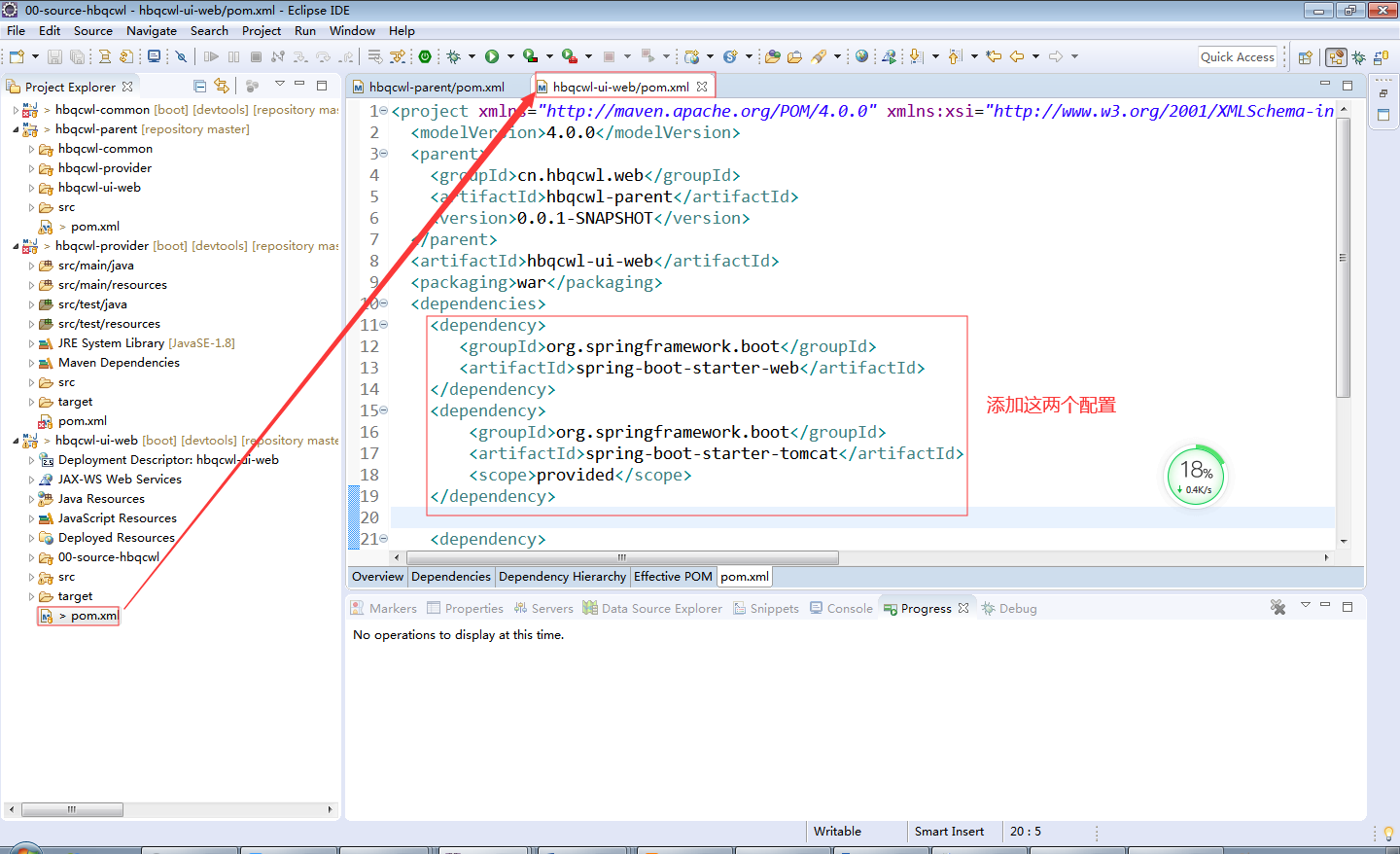Click the Save icon in the toolbar
1400x854 pixels.
pyautogui.click(x=54, y=56)
